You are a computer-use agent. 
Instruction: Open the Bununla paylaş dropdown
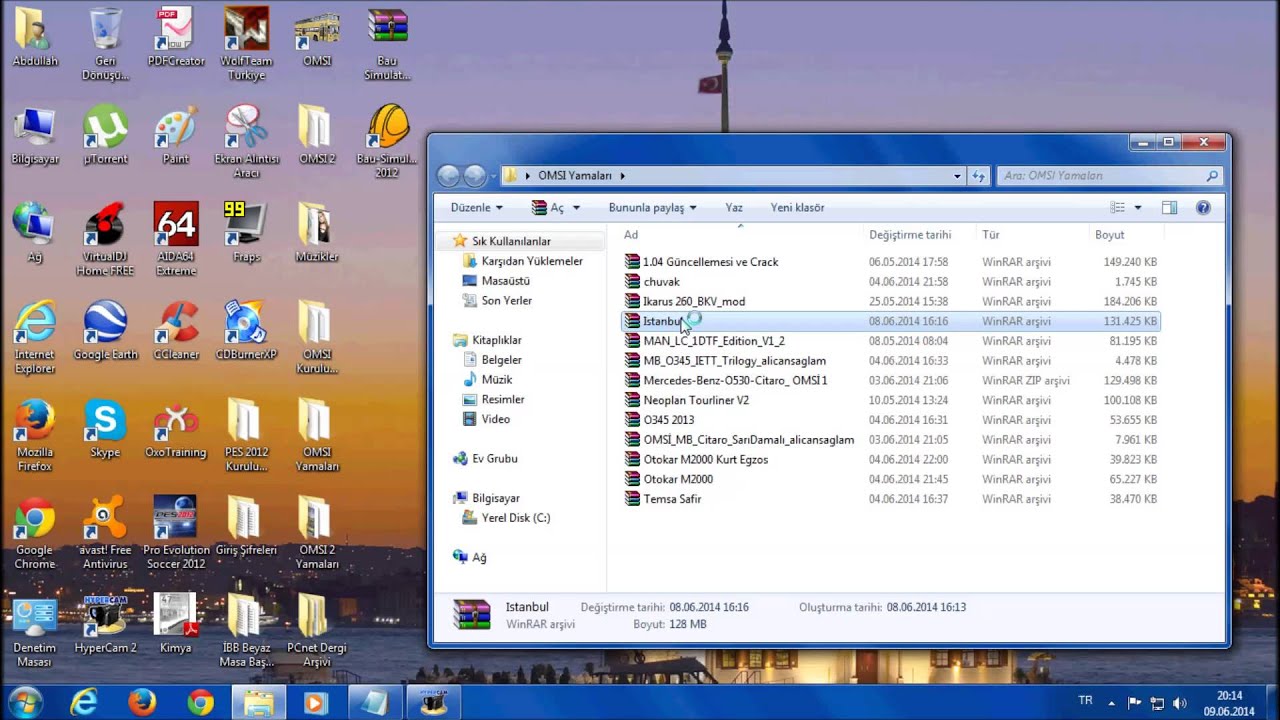coord(652,208)
